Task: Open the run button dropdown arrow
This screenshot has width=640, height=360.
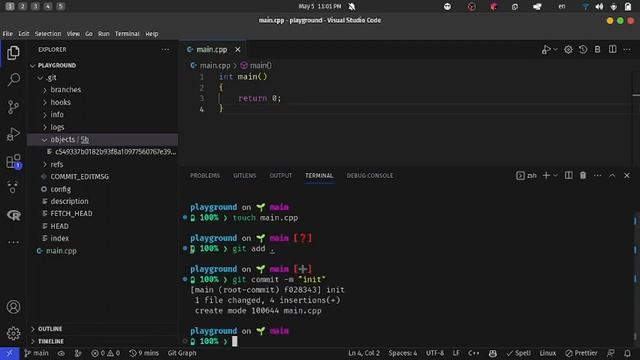Action: coord(555,50)
